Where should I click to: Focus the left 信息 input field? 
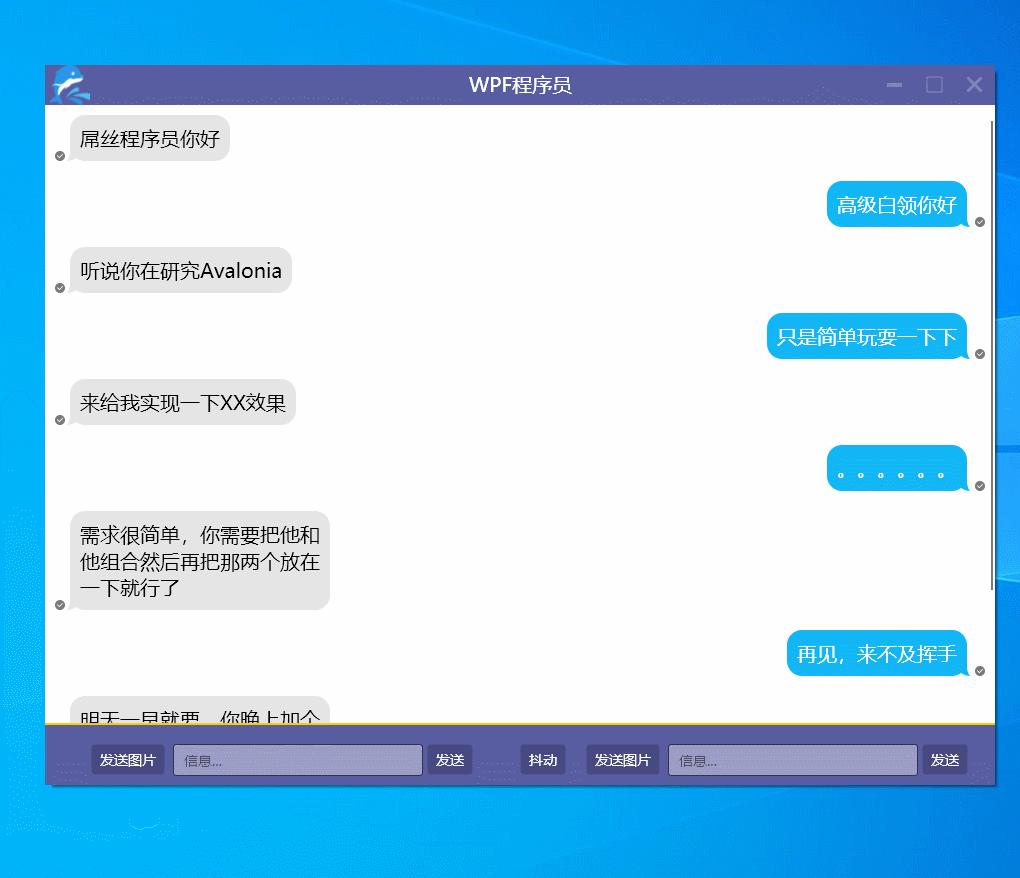coord(298,760)
